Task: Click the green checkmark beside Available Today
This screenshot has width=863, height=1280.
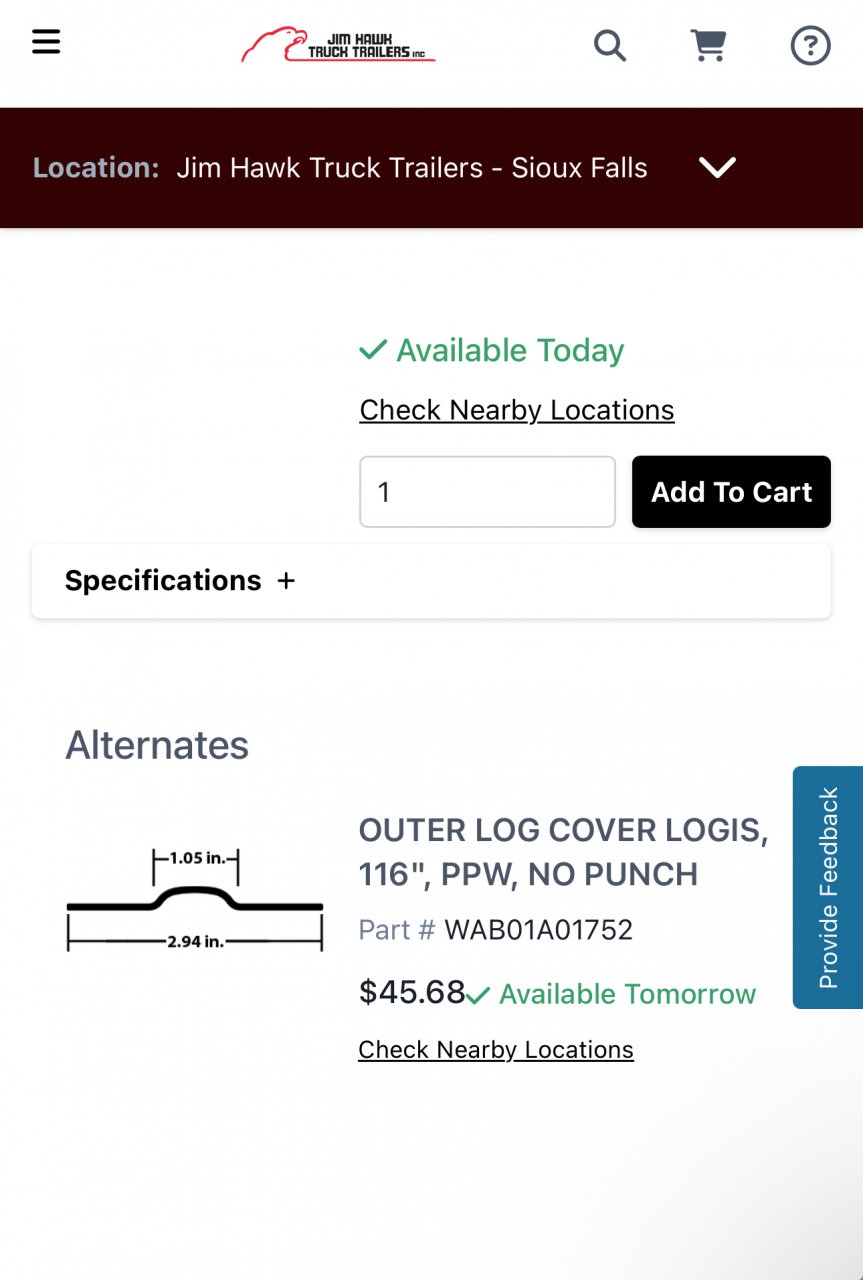Action: [373, 350]
